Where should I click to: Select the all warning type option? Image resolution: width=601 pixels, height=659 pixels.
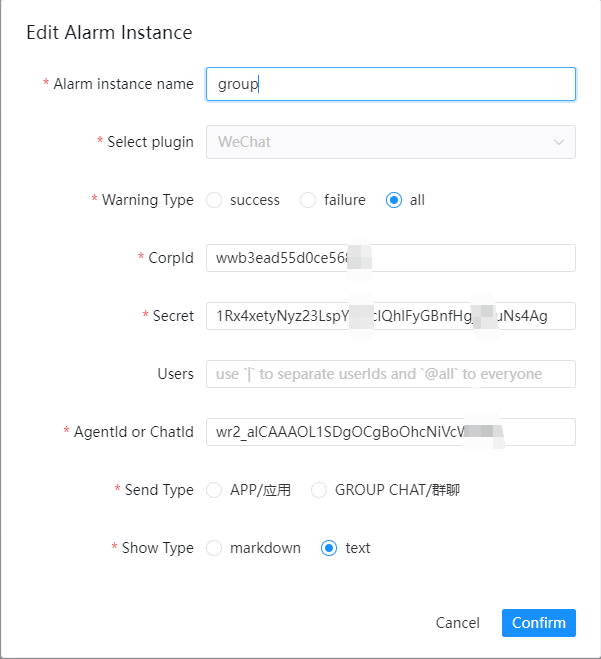pos(394,200)
